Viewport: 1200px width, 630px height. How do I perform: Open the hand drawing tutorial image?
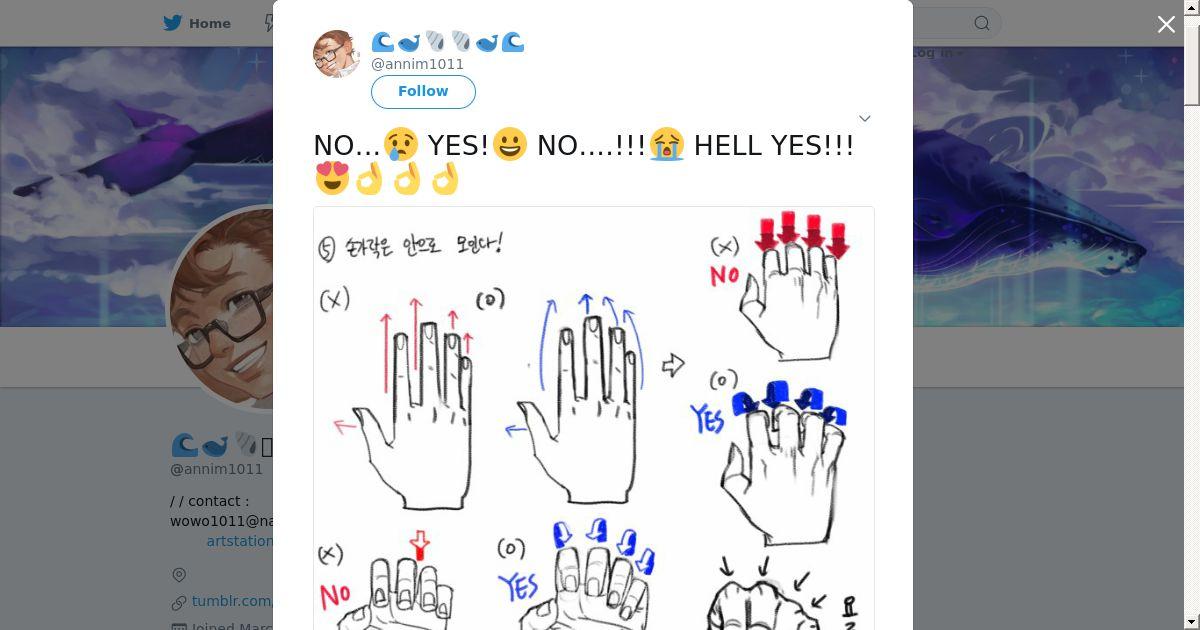pos(594,418)
